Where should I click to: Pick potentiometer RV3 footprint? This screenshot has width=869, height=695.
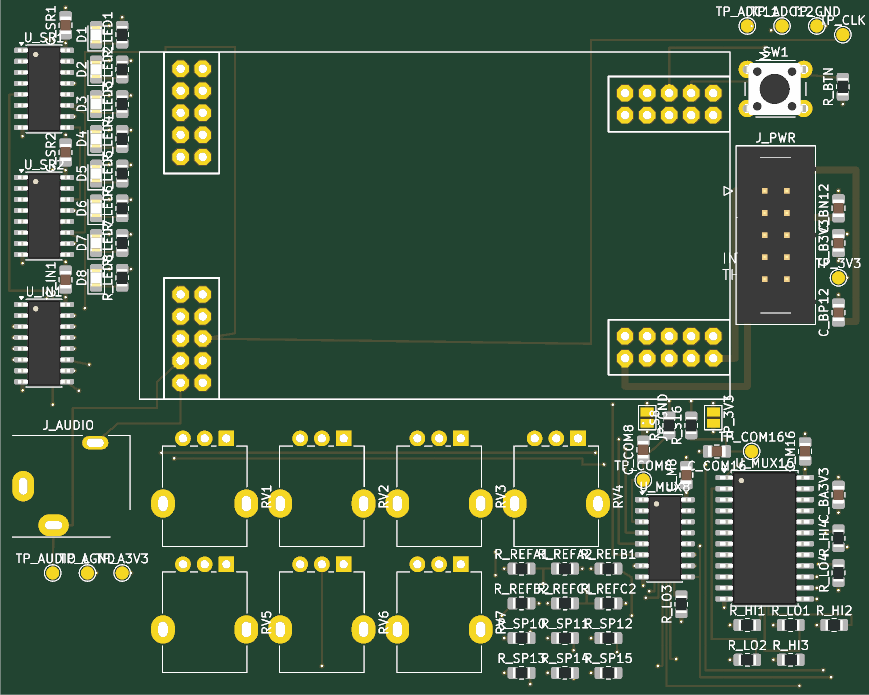click(x=439, y=489)
